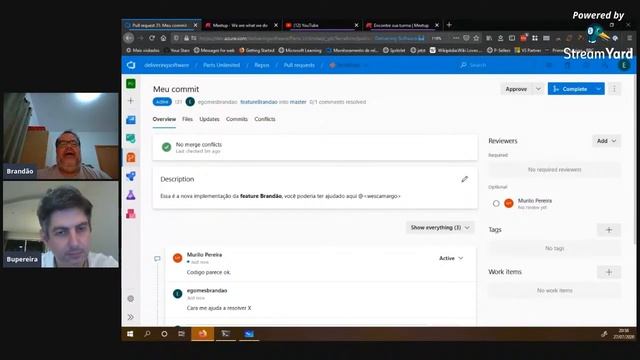Image resolution: width=640 pixels, height=360 pixels.
Task: Switch to Commits tab
Action: click(237, 119)
